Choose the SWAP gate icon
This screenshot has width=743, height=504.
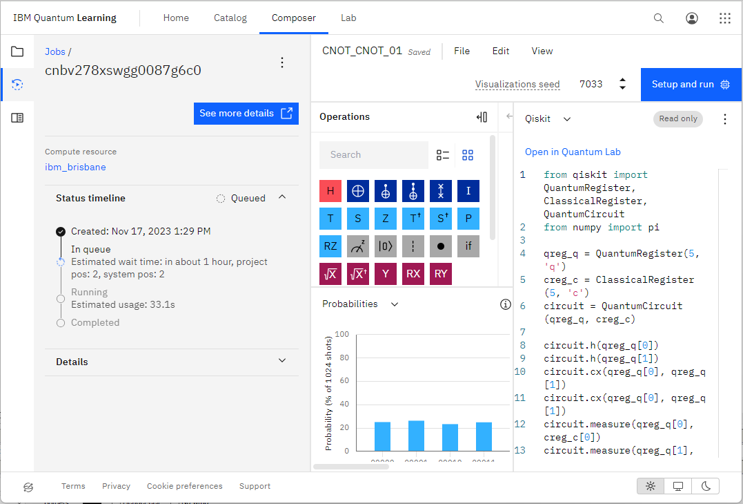(x=440, y=191)
